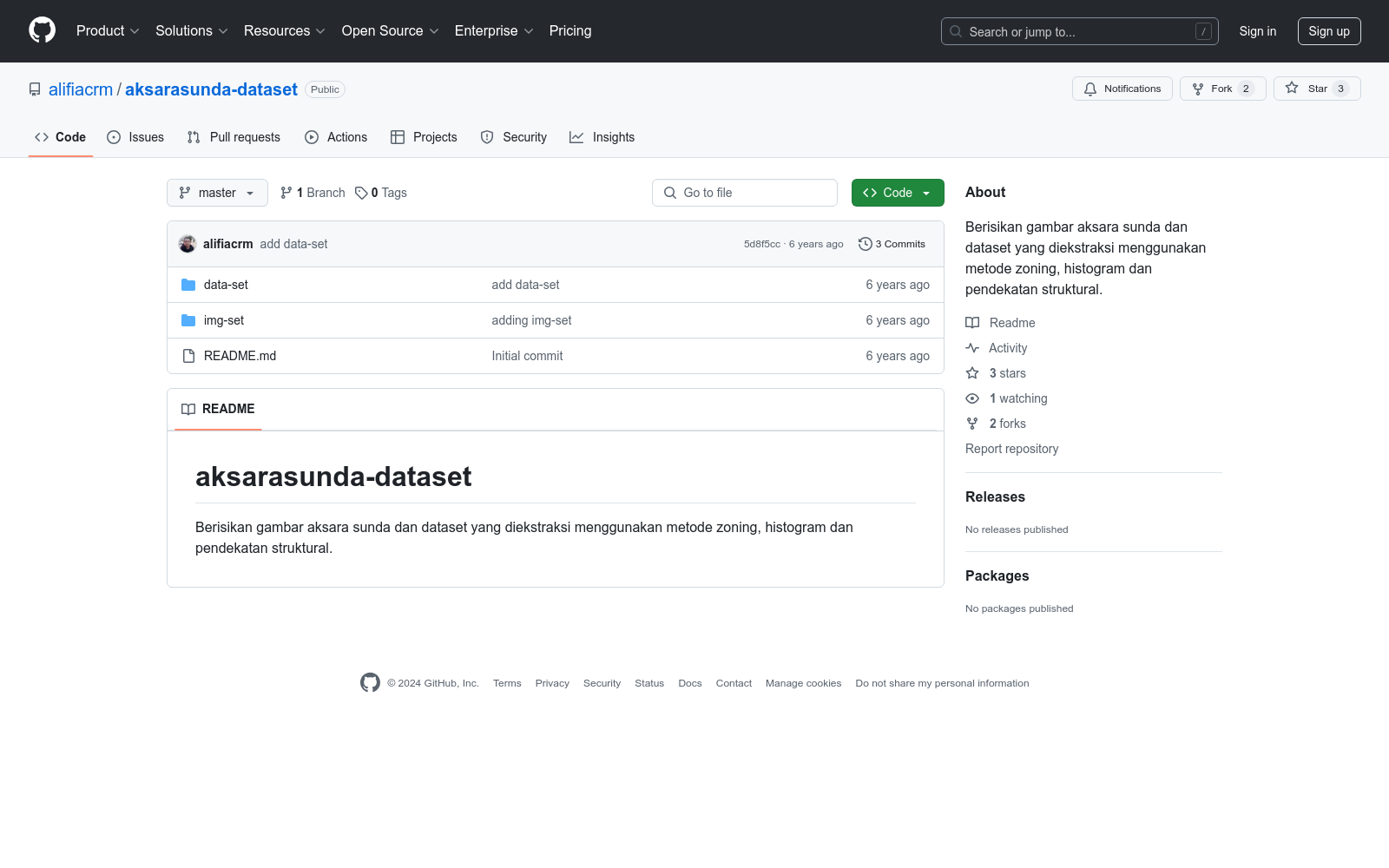This screenshot has height=868, width=1389.
Task: Open the Projects tab
Action: tap(424, 137)
